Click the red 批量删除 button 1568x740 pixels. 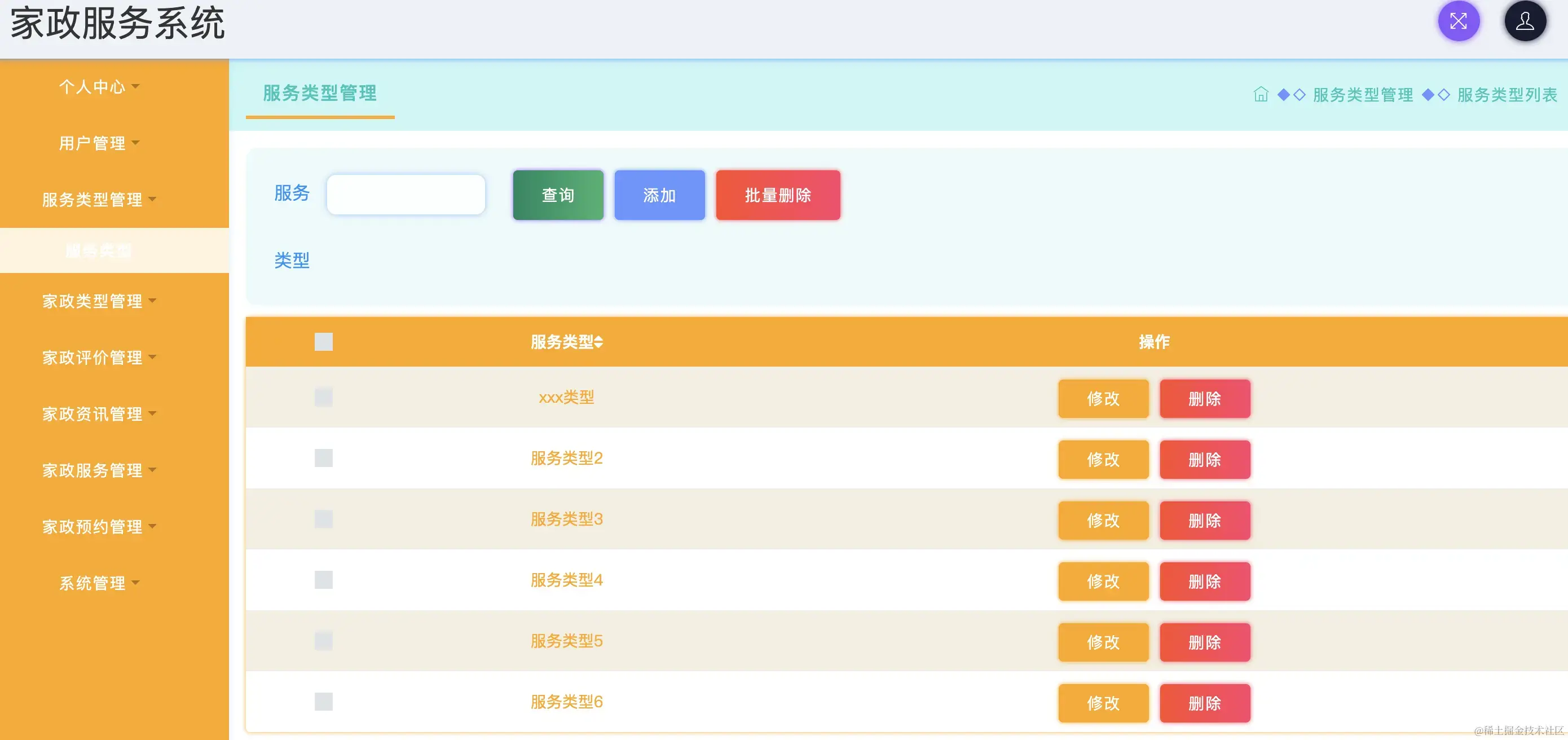click(x=777, y=195)
